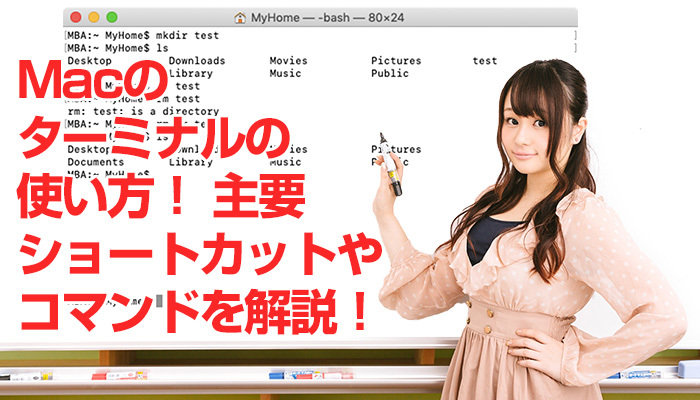Select the "Documents" directory entry
Screen dimensions: 700x400
tap(96, 162)
